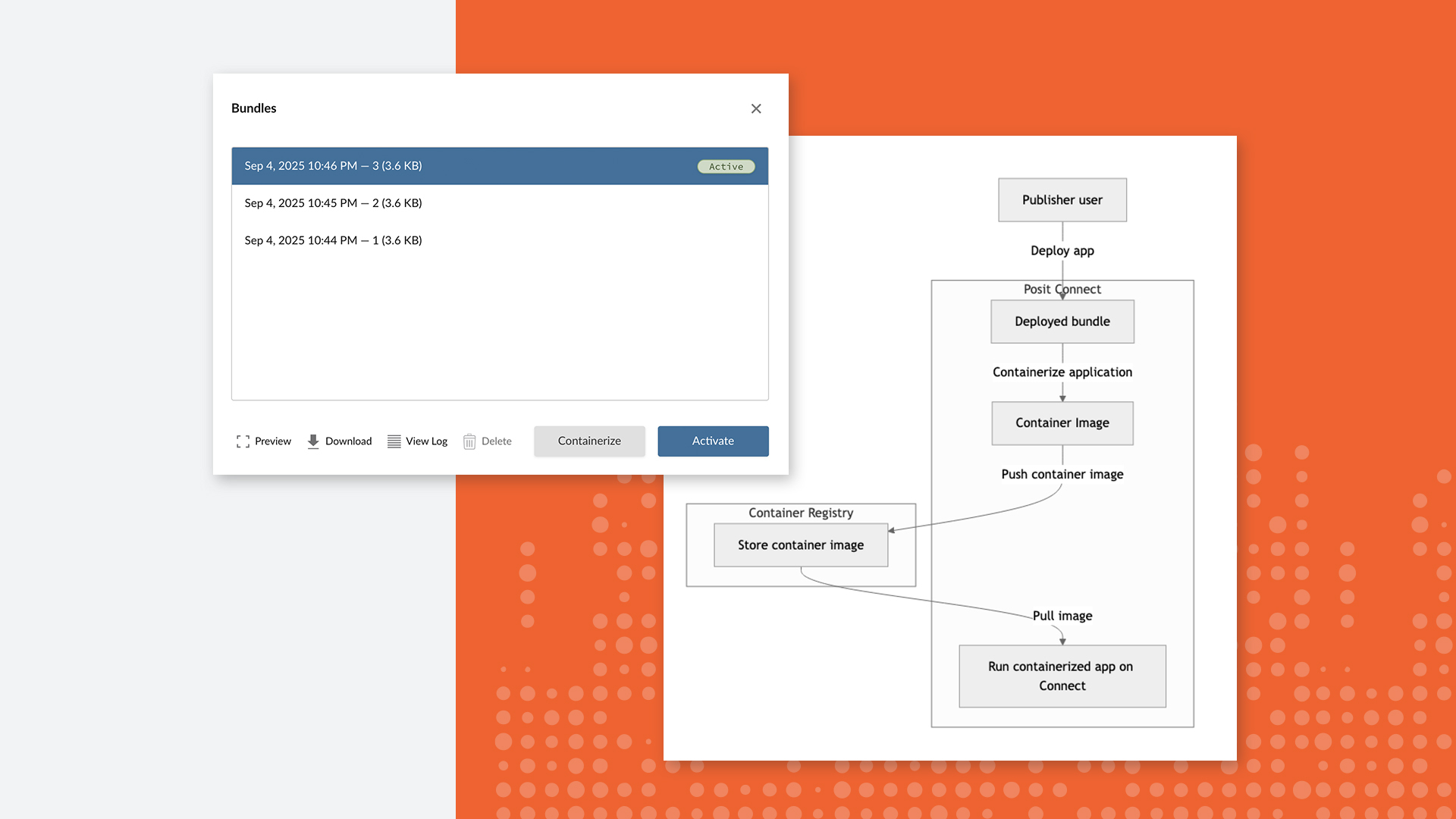
Task: Click the Preview expand icon
Action: pos(243,441)
